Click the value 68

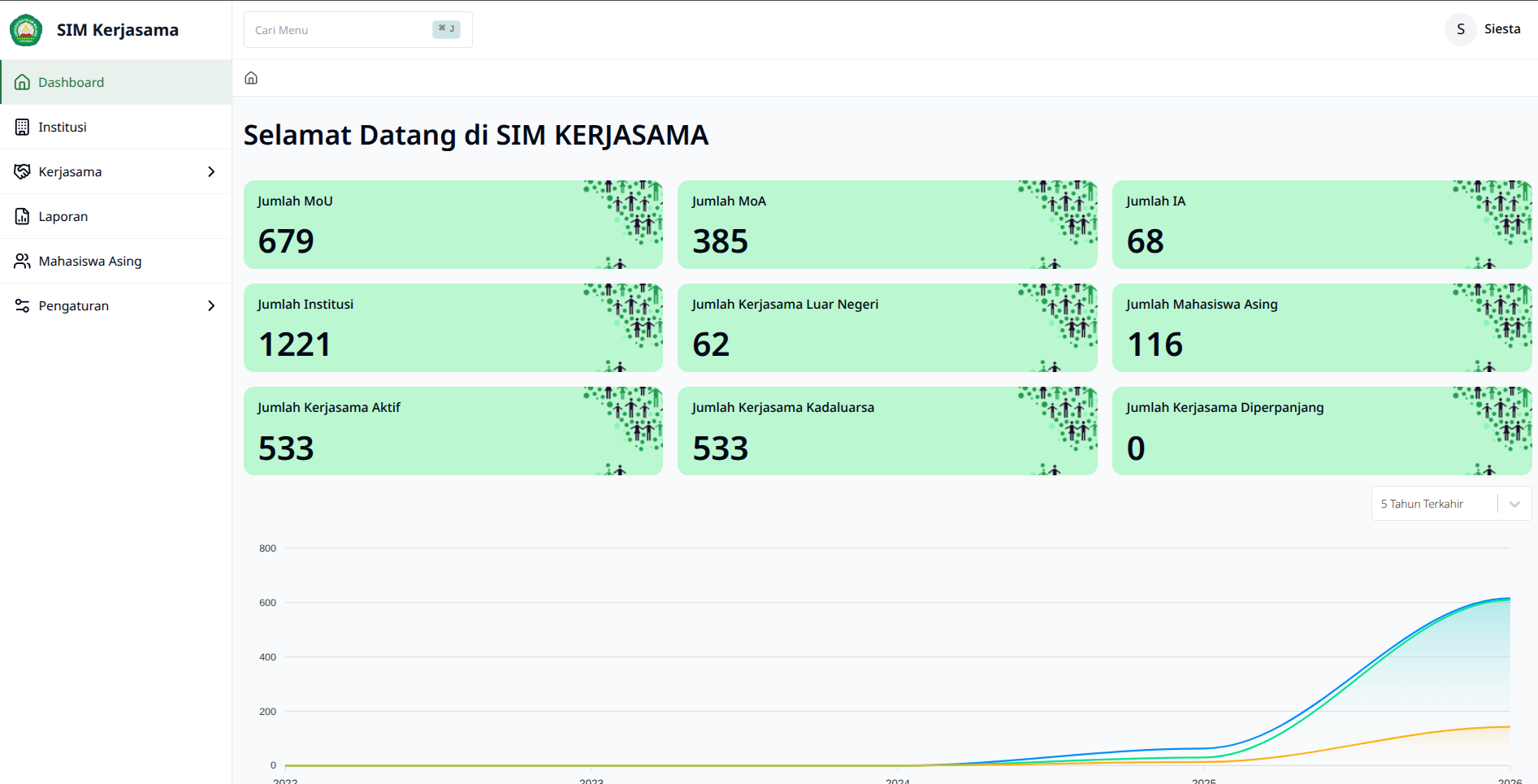point(1146,241)
